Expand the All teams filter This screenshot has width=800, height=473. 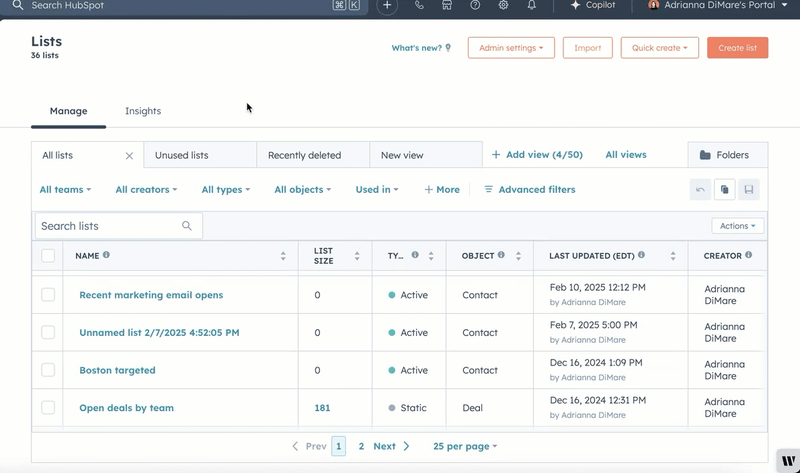(x=65, y=189)
